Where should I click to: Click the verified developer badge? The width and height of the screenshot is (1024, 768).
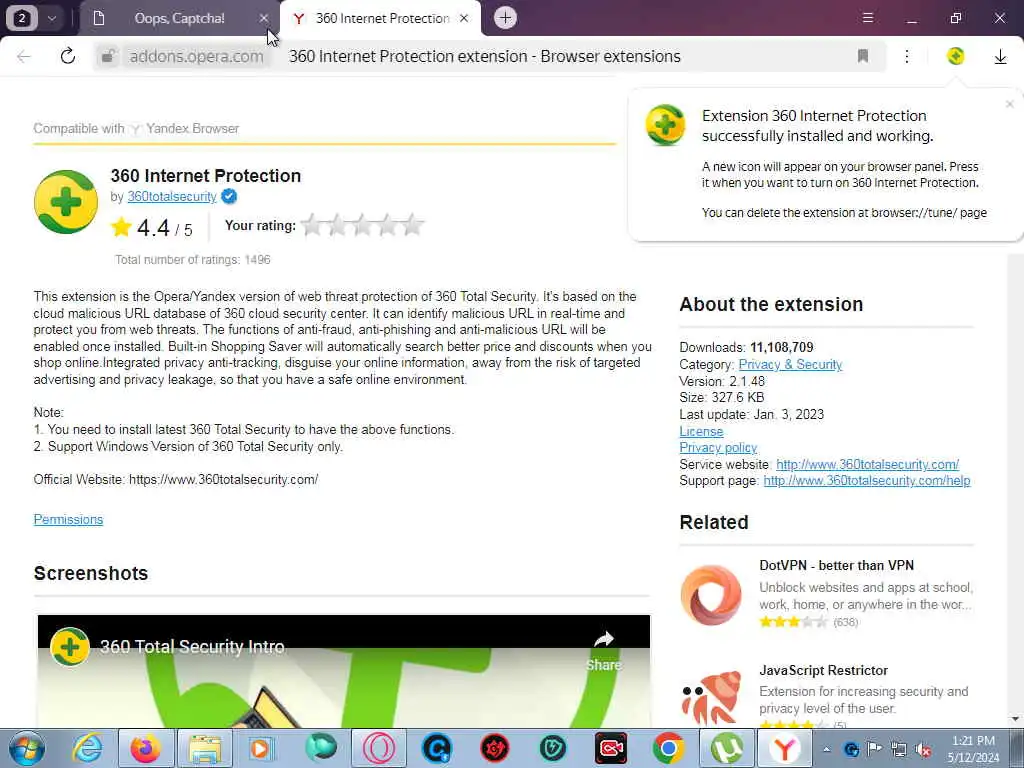[229, 196]
